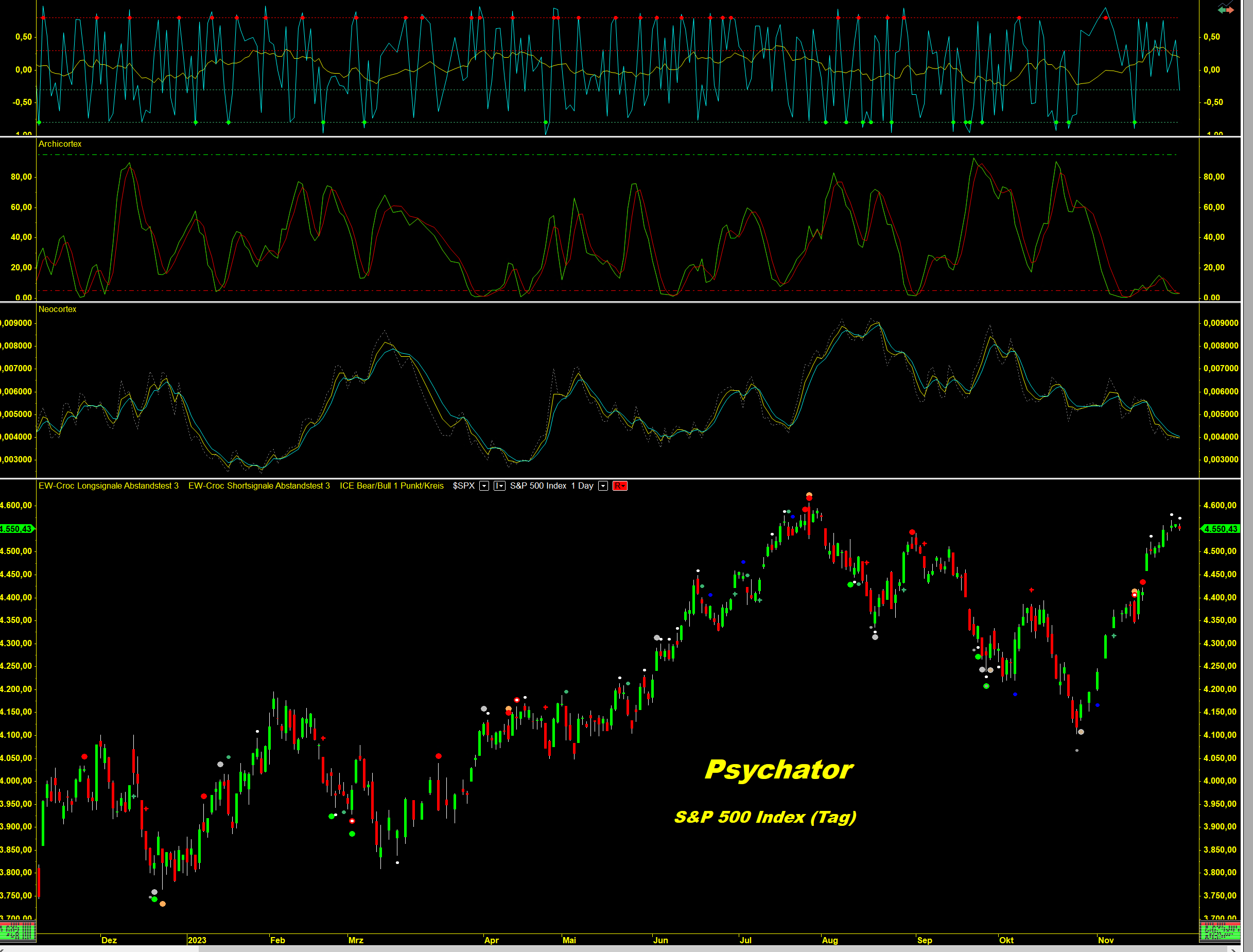Click the bottom-left green/red volume icon
The height and width of the screenshot is (952, 1253).
18,931
